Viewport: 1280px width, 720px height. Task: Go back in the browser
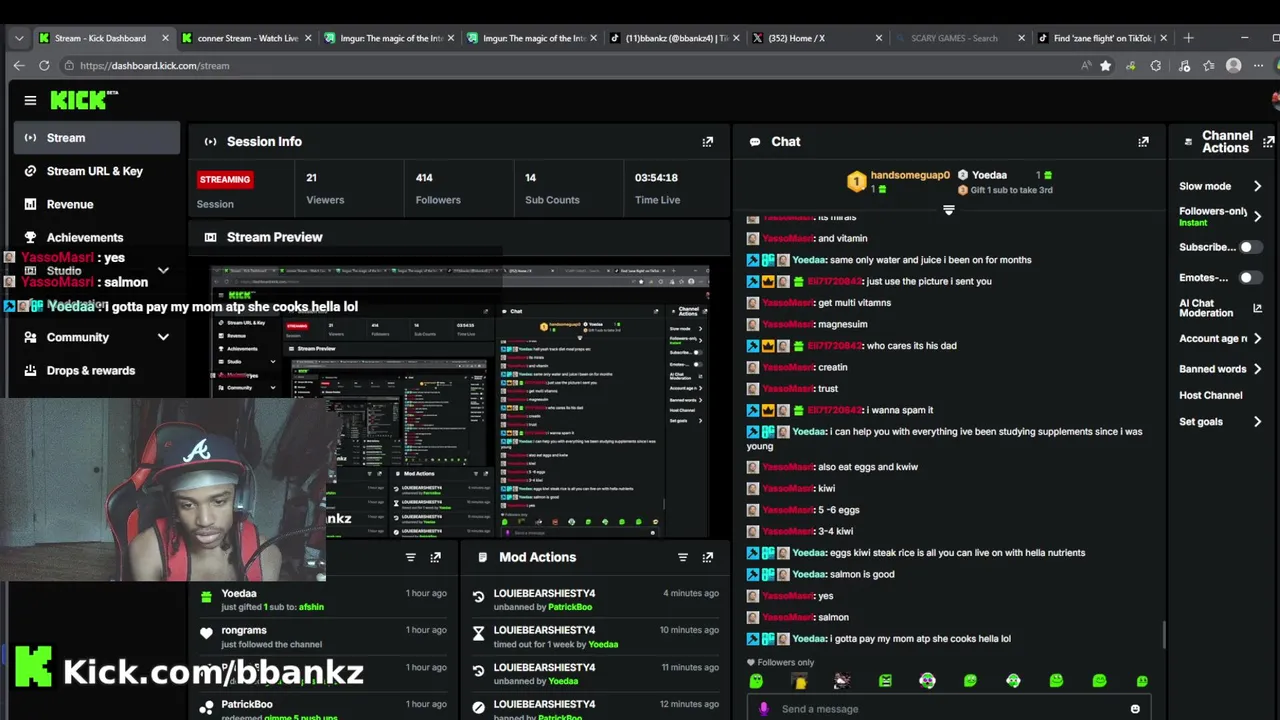pyautogui.click(x=18, y=65)
